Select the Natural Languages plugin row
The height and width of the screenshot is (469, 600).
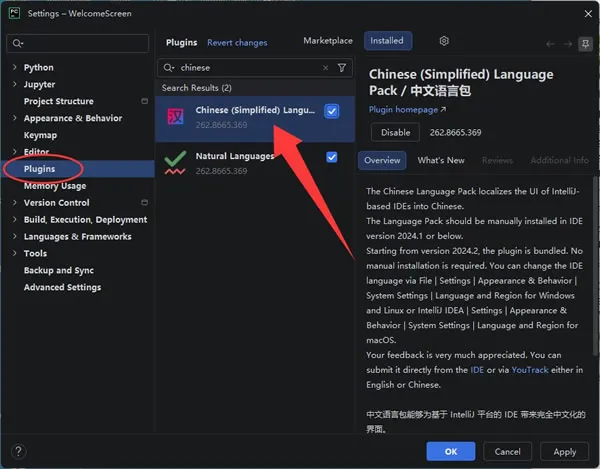(255, 163)
